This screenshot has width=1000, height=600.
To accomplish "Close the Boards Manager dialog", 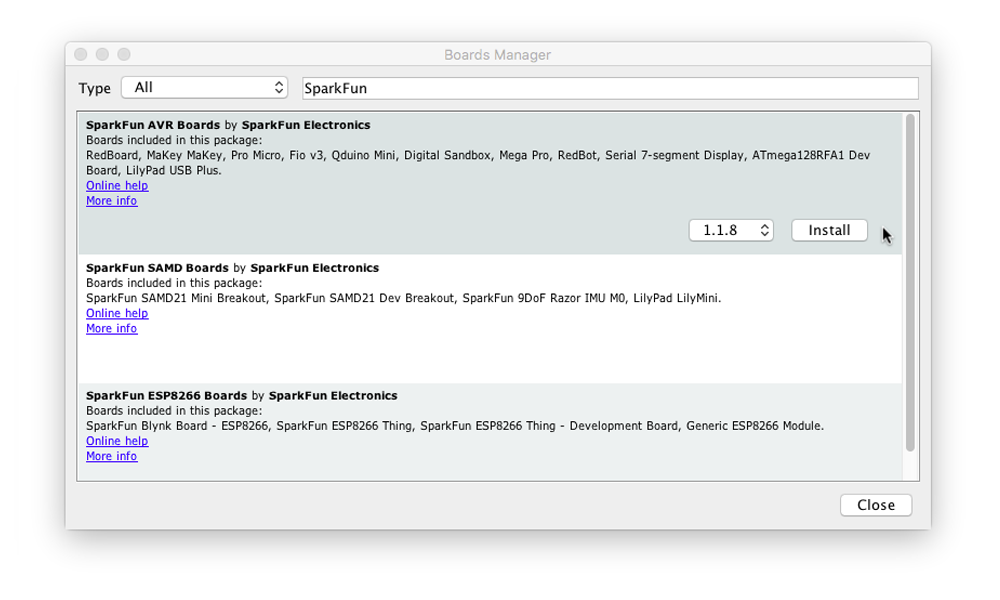I will (x=876, y=505).
